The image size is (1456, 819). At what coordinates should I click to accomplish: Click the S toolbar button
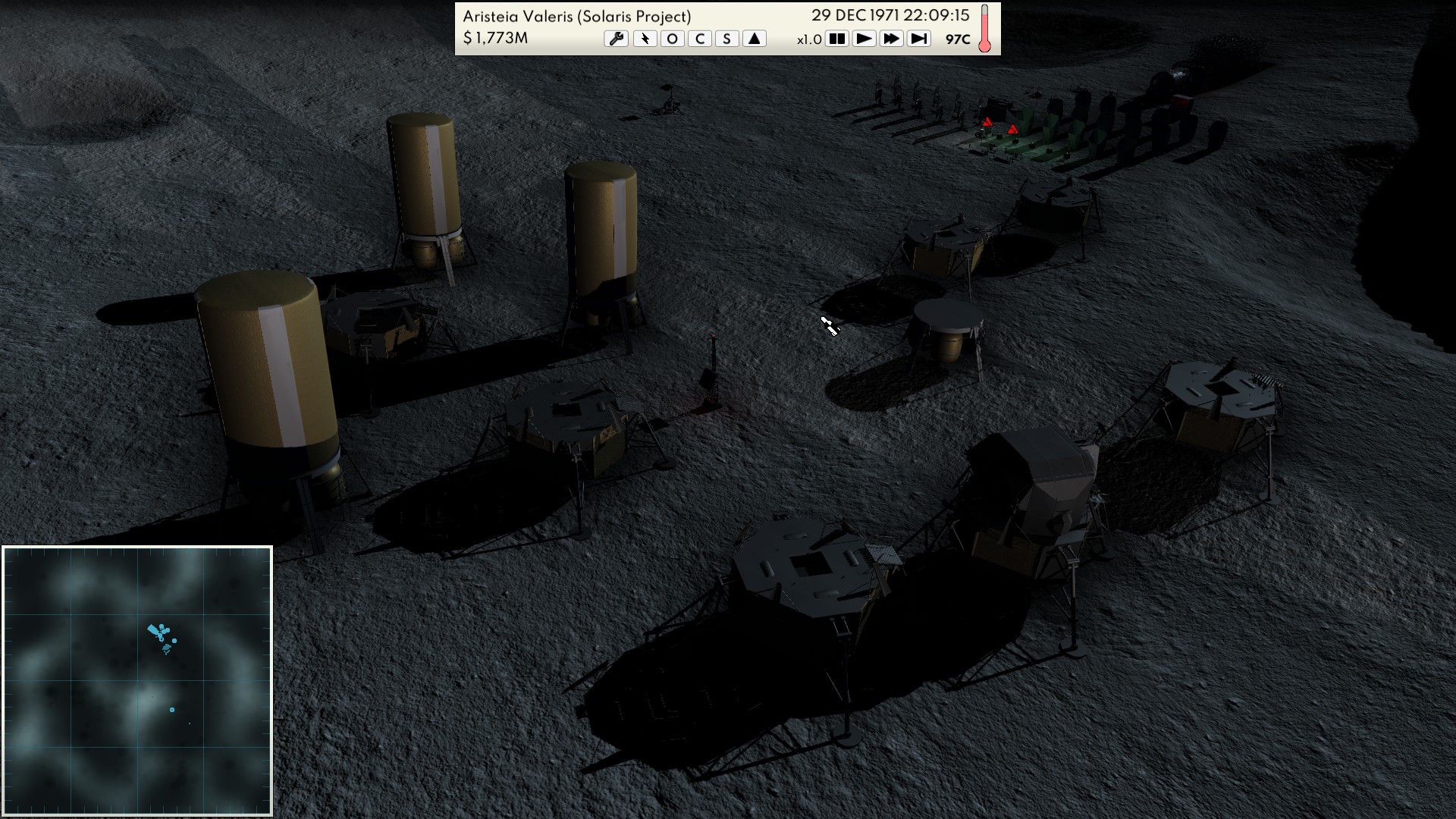click(726, 39)
